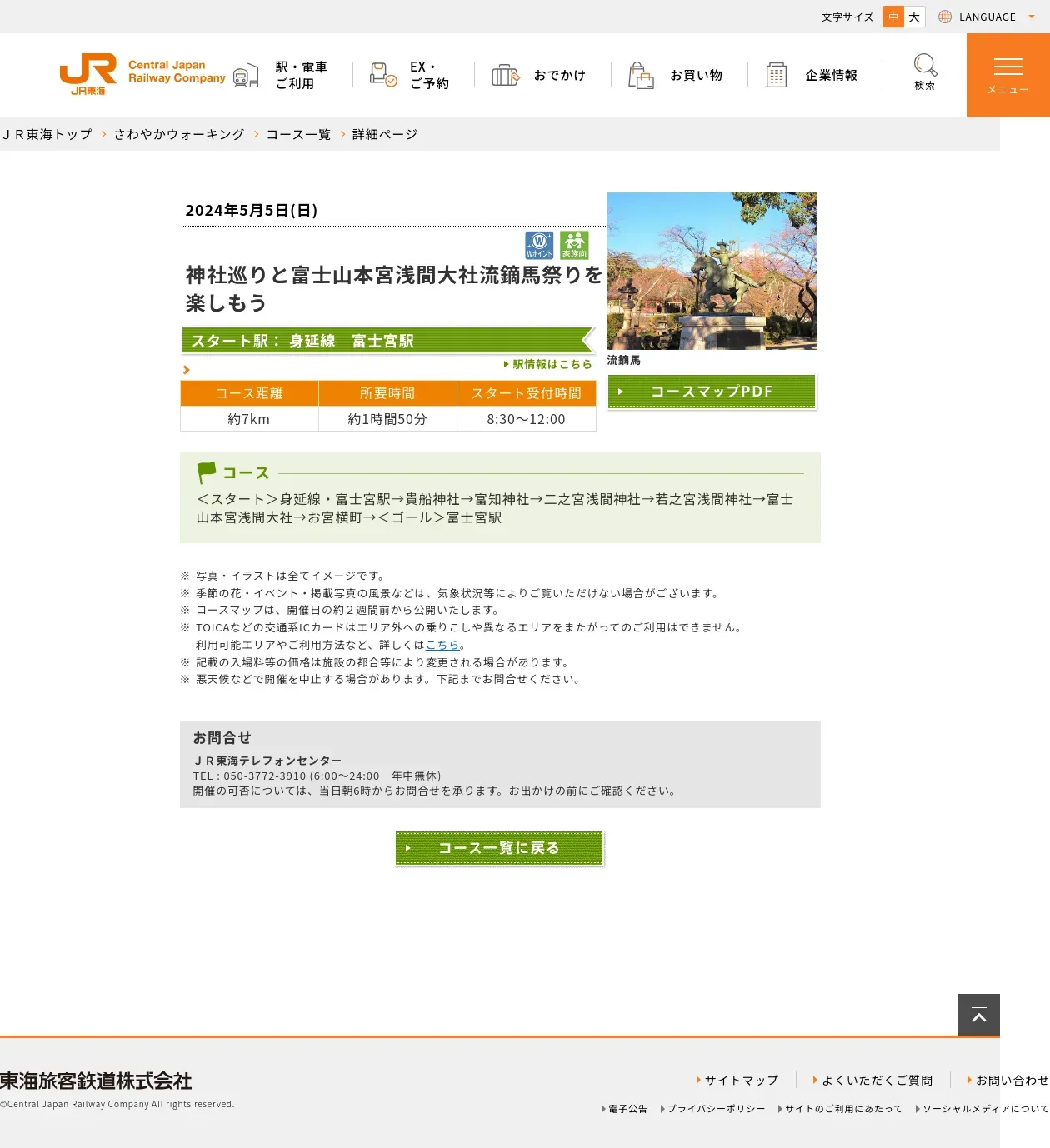Image resolution: width=1050 pixels, height=1148 pixels.
Task: Open the よくいただくご質問 footer link
Action: tap(872, 1080)
